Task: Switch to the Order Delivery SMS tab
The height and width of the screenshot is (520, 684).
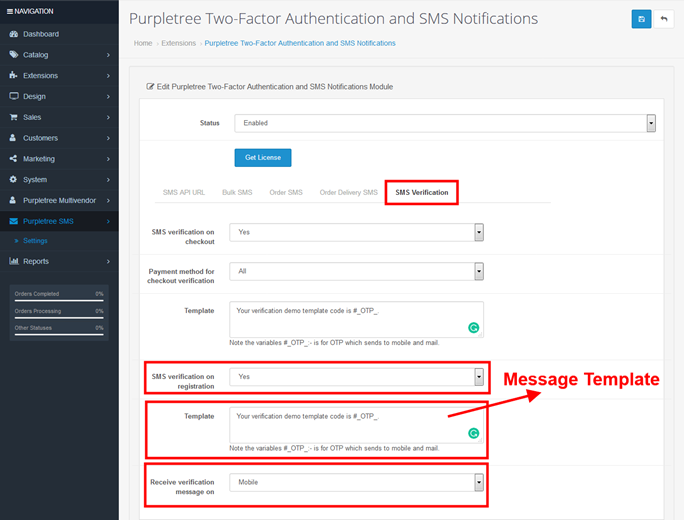Action: tap(349, 192)
